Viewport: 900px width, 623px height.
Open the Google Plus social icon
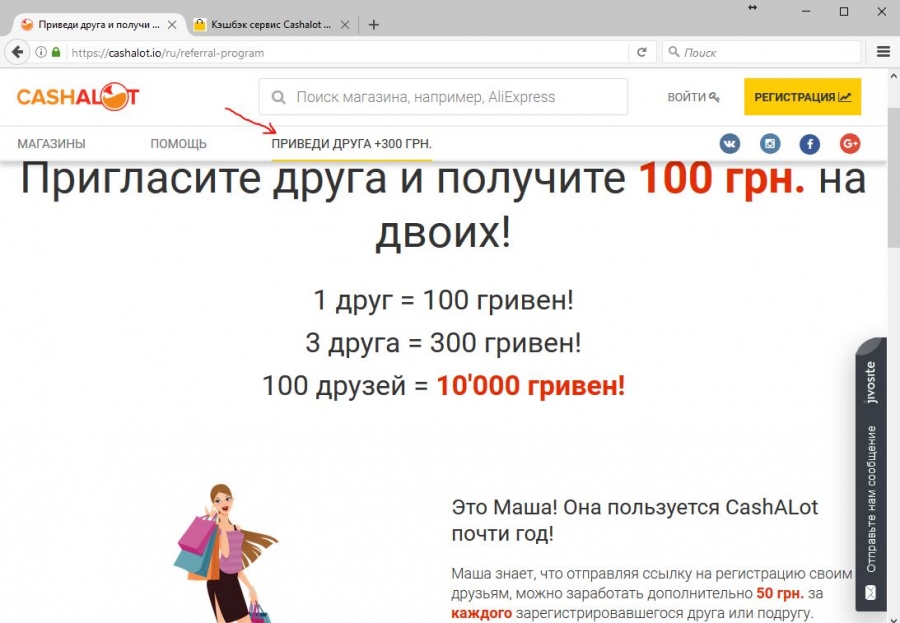point(850,144)
